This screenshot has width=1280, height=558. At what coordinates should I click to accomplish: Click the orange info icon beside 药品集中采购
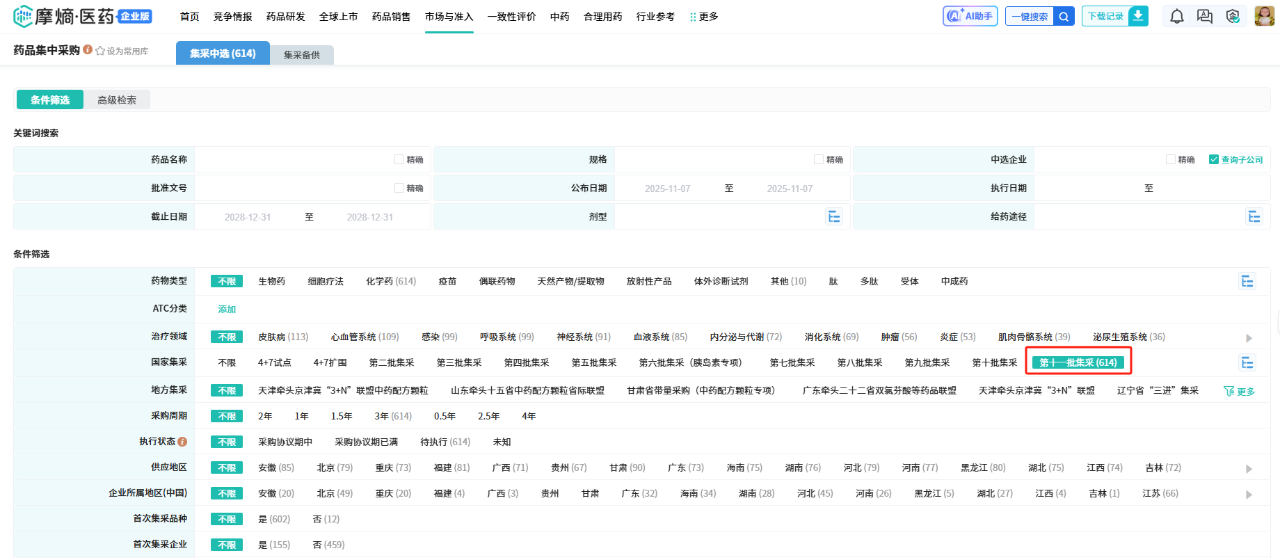click(88, 50)
